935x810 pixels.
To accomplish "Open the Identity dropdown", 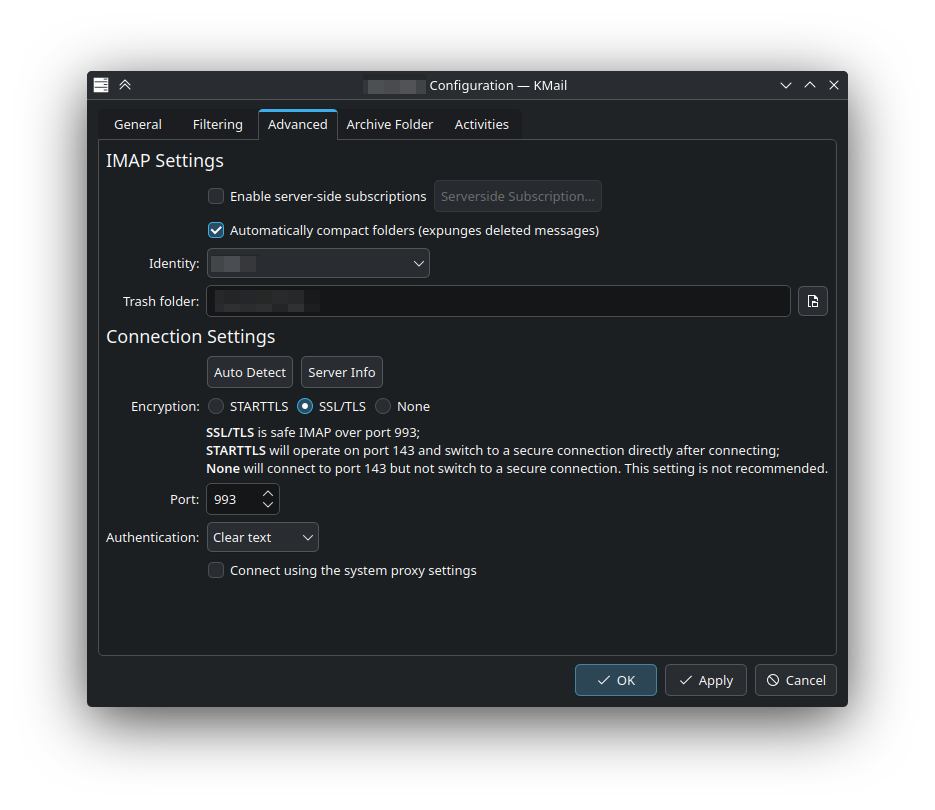I will 318,264.
